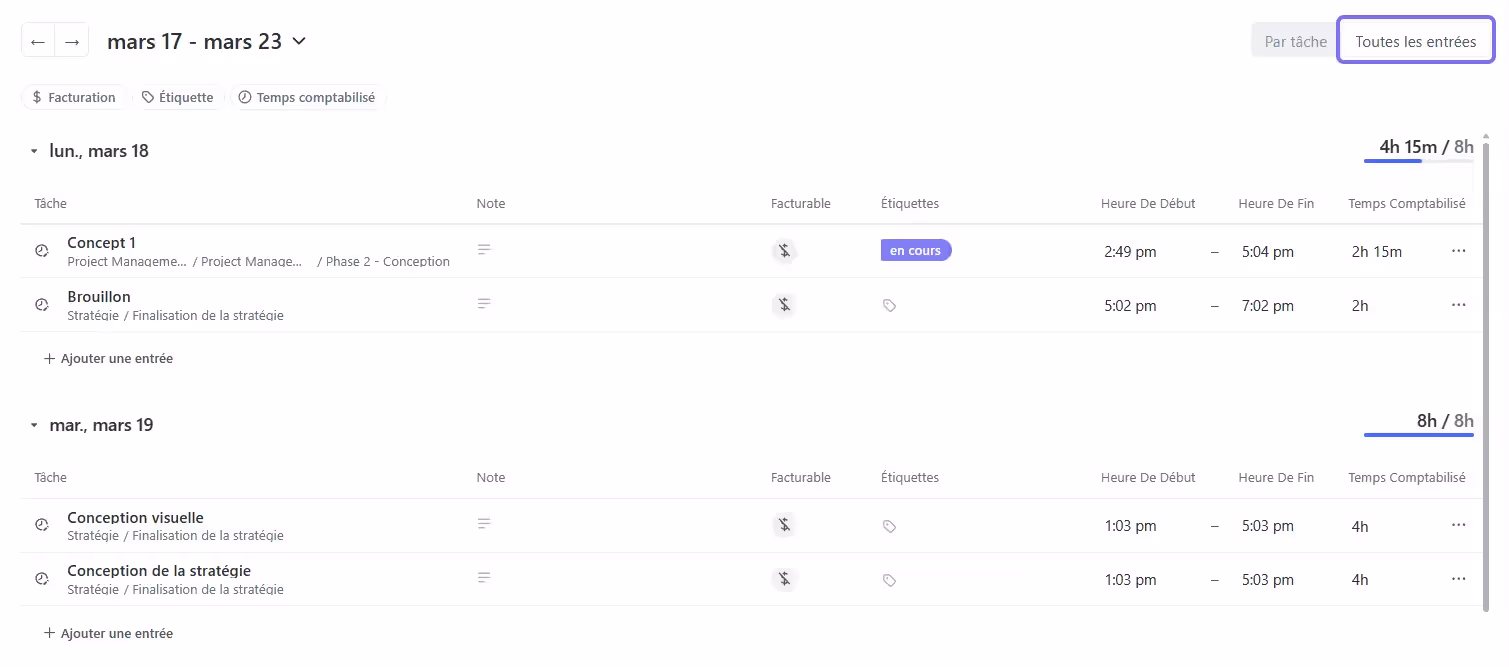The width and height of the screenshot is (1509, 667).
Task: Click the note icon for Concept 1
Action: 484,250
